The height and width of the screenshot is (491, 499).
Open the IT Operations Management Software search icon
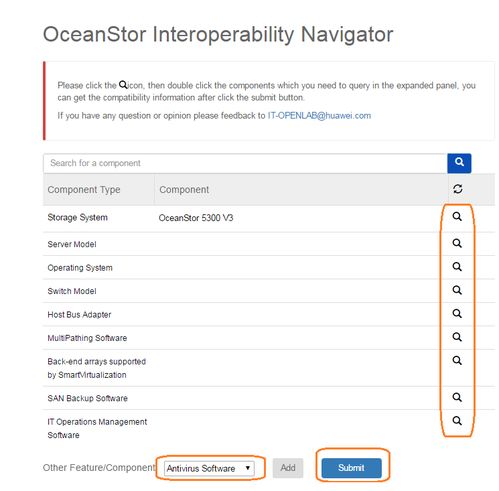coord(457,421)
